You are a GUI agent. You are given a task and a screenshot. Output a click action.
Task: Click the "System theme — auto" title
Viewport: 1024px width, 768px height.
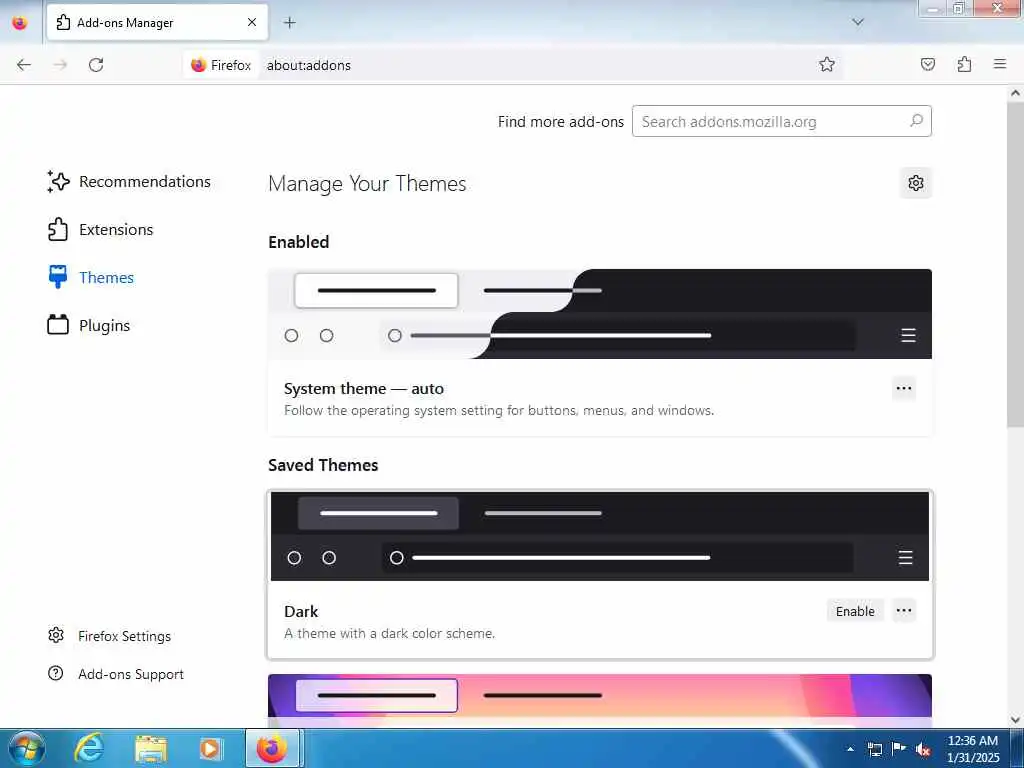tap(364, 389)
